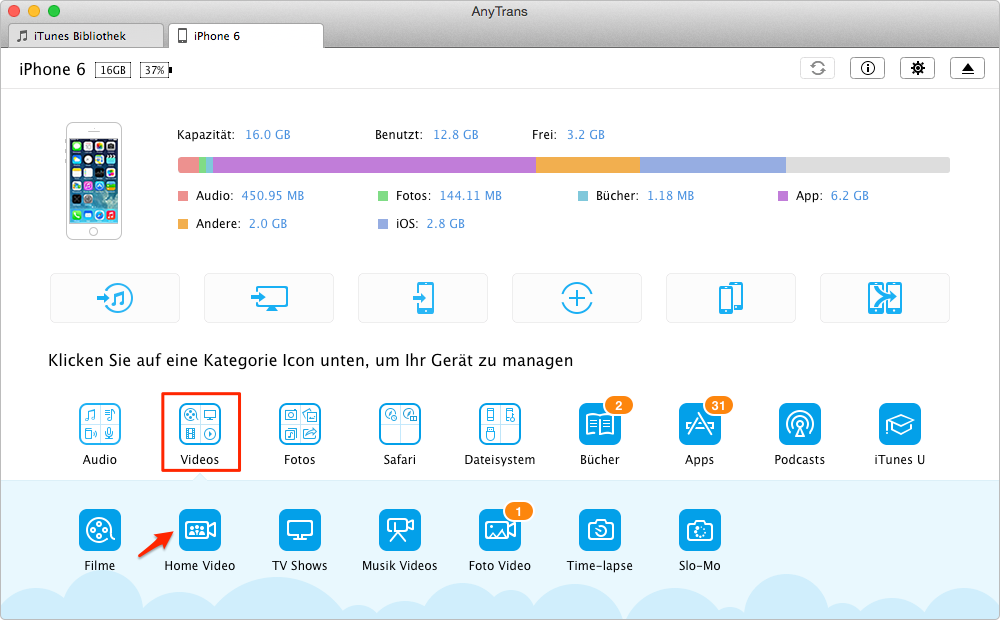Click the Audio size 450.95 MB
Image resolution: width=1000 pixels, height=620 pixels.
(x=273, y=196)
